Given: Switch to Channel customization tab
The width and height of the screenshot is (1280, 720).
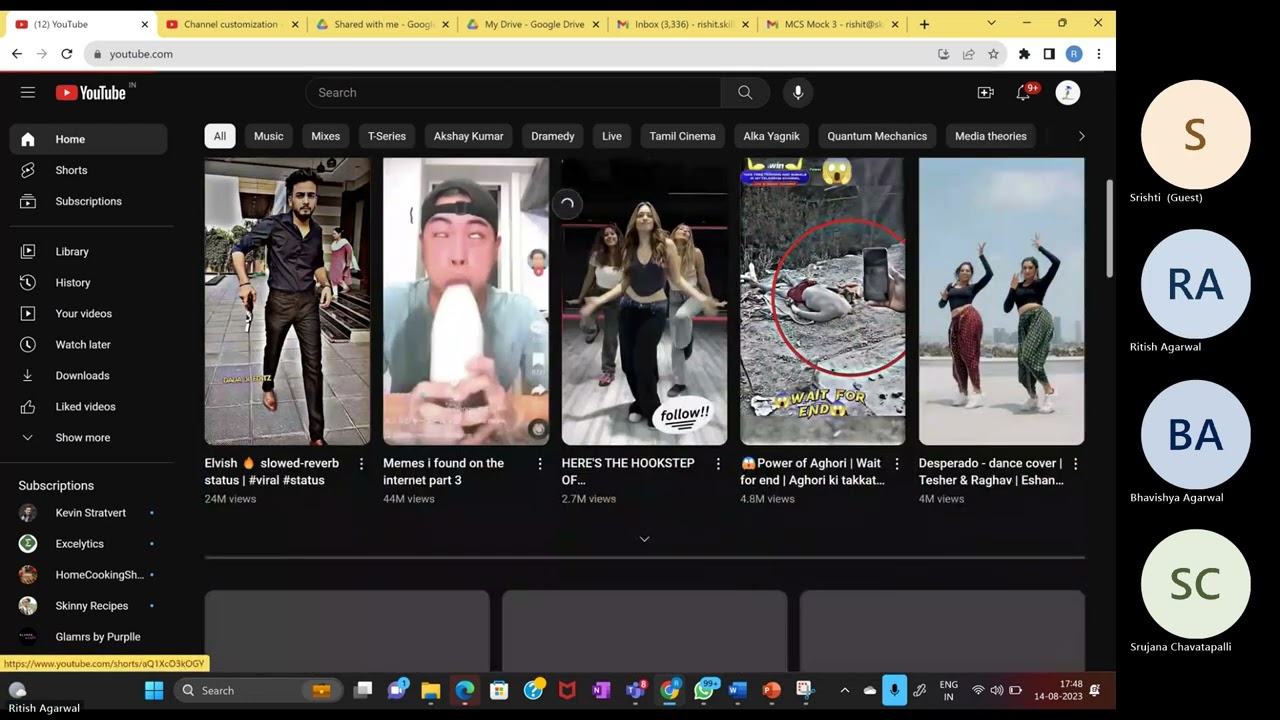Looking at the screenshot, I should pos(231,24).
